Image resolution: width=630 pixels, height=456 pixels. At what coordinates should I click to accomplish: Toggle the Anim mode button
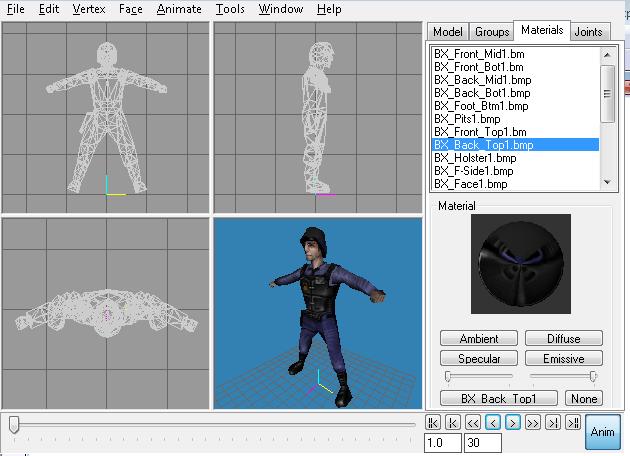coord(603,432)
